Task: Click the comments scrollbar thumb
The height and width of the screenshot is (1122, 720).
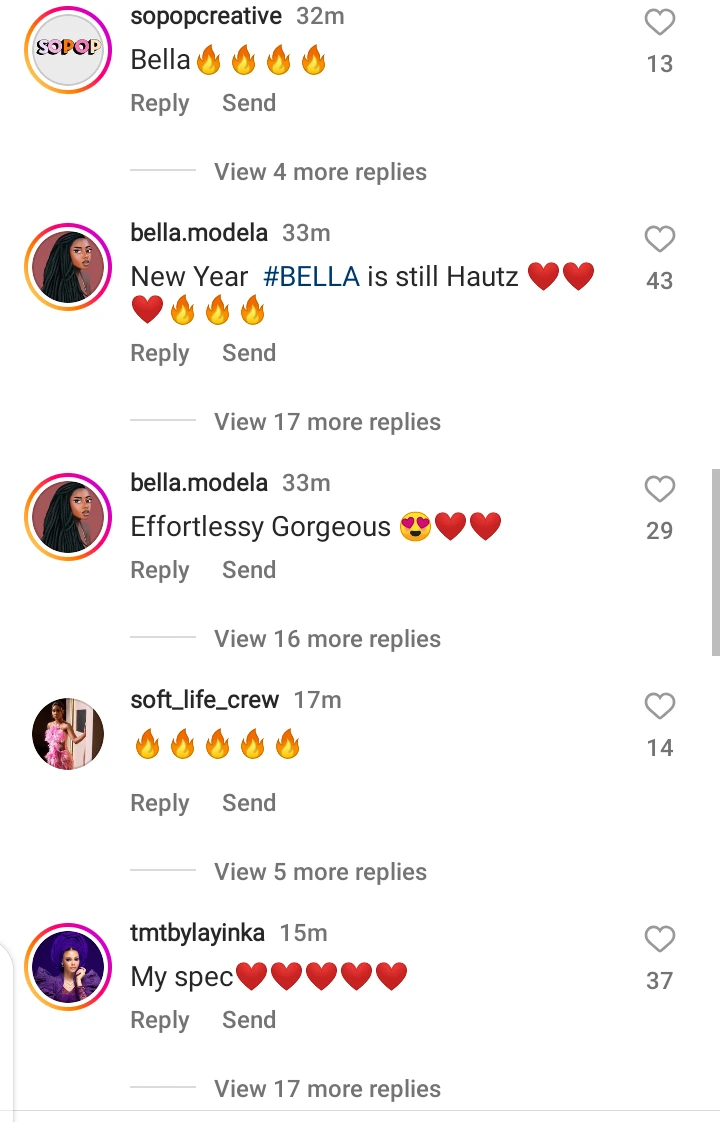Action: (x=715, y=562)
